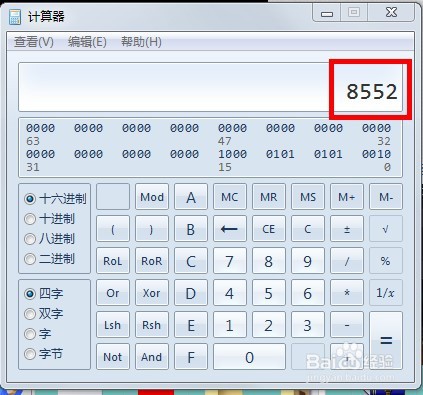This screenshot has width=423, height=395.
Task: Select the 二进制 radio button
Action: (x=49, y=259)
